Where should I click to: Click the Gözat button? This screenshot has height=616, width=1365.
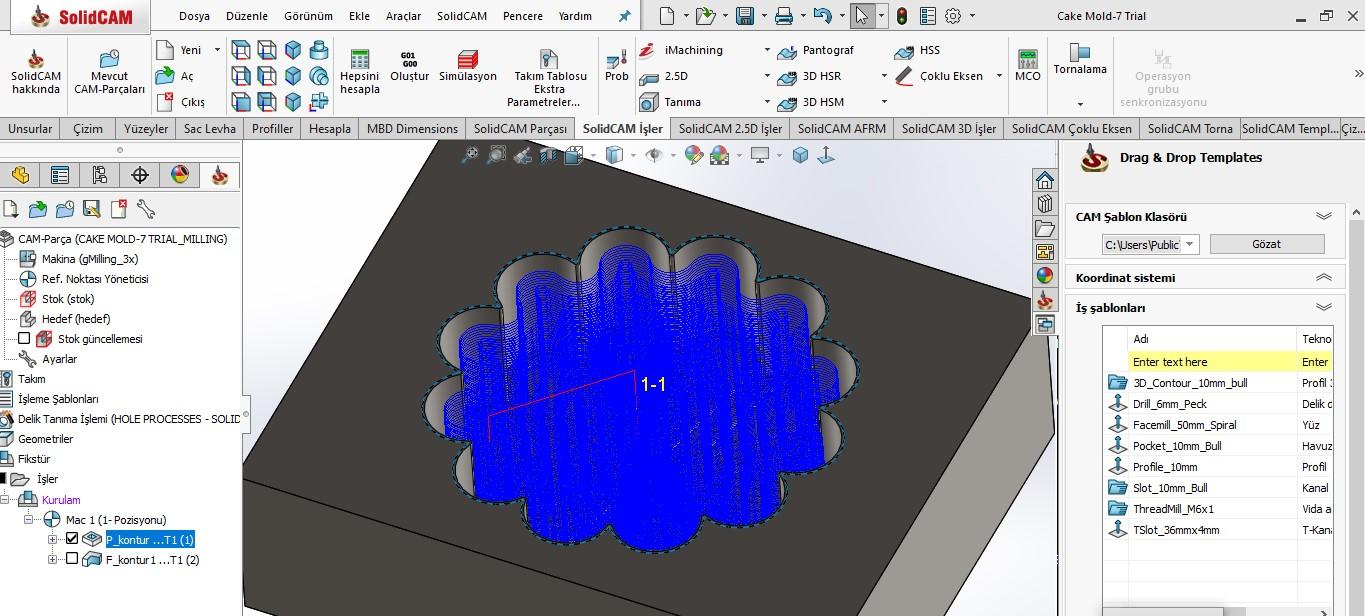coord(1266,244)
